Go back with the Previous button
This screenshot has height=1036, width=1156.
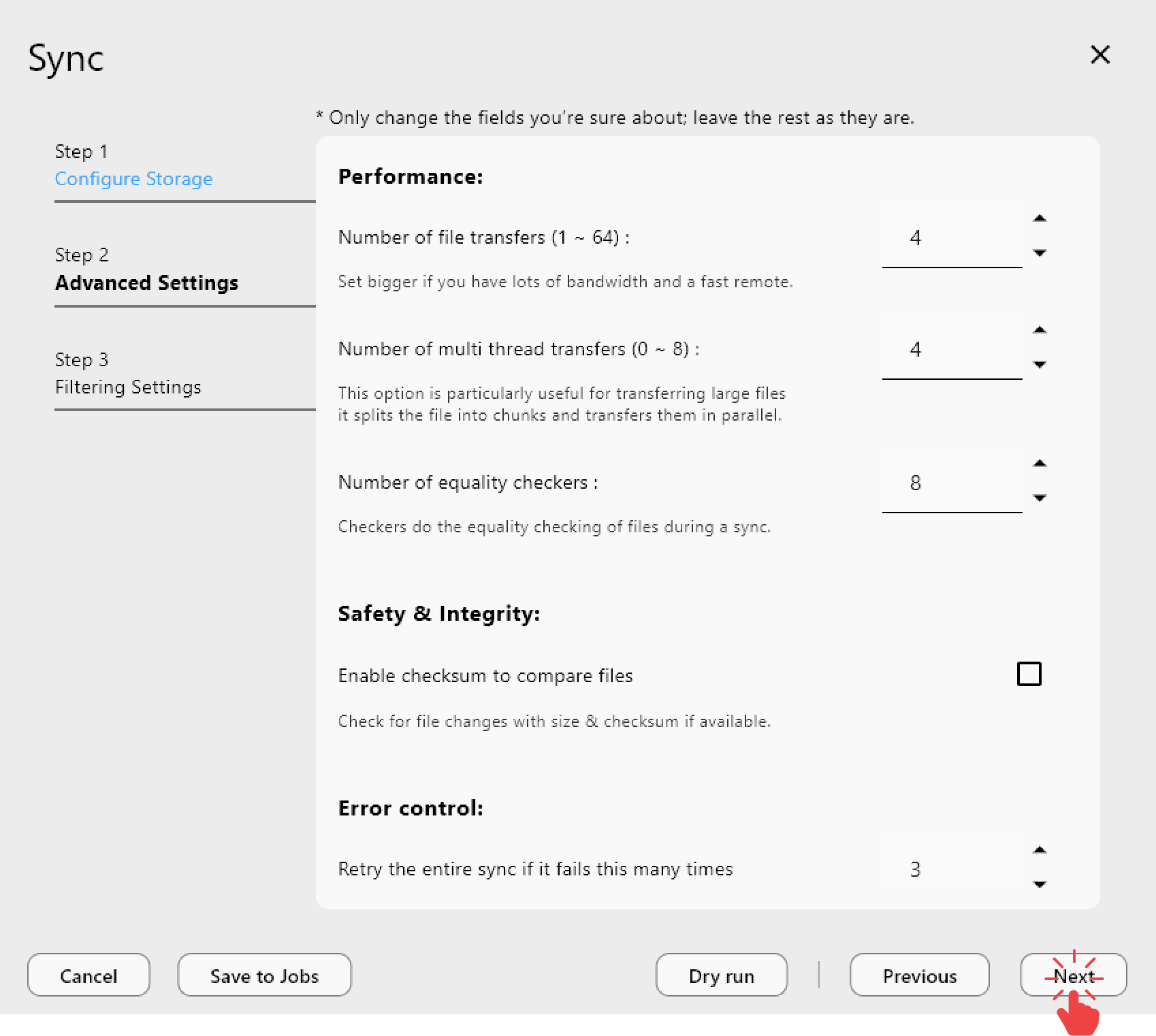click(919, 975)
